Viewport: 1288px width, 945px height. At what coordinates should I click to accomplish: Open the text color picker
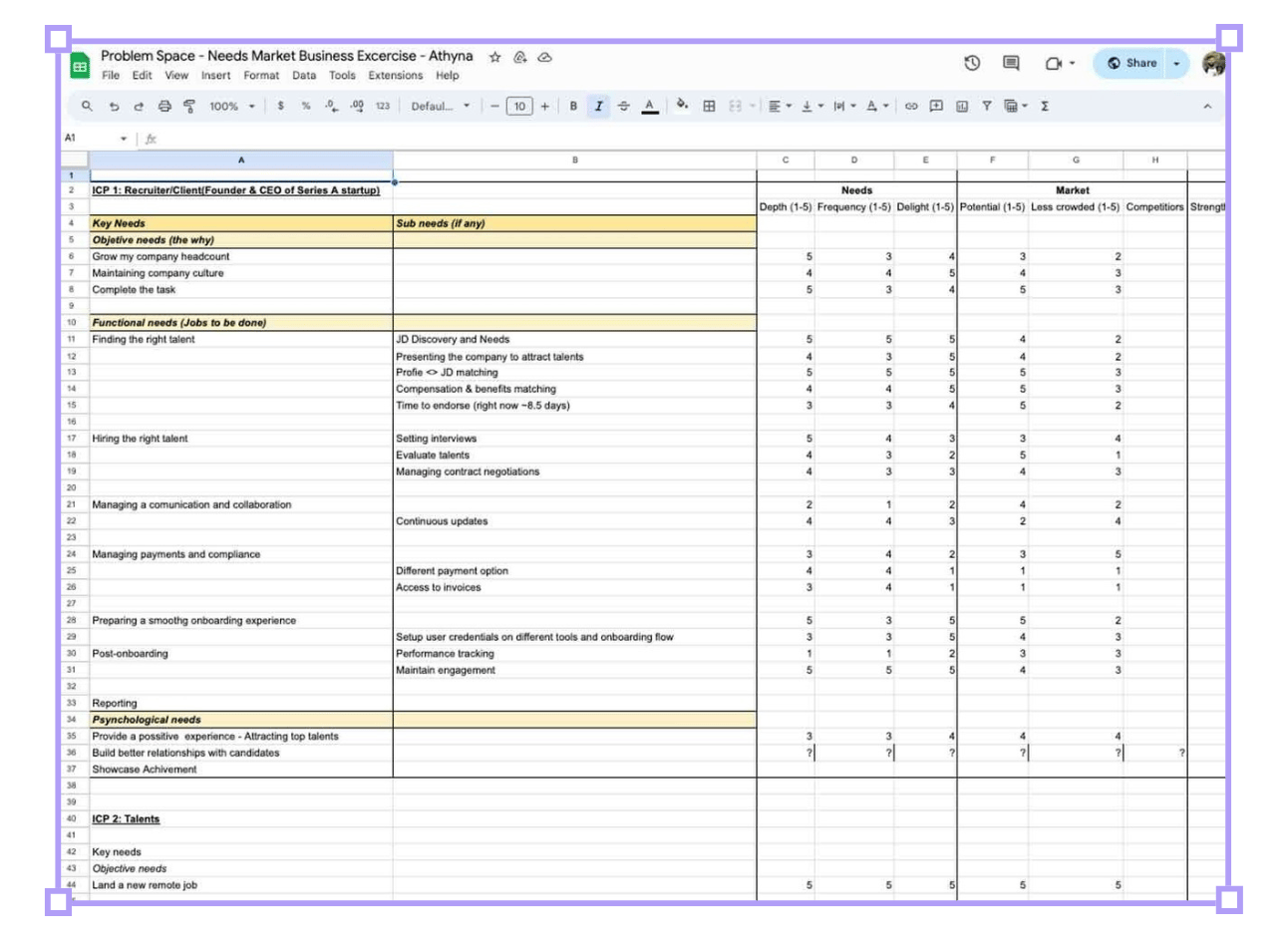650,106
